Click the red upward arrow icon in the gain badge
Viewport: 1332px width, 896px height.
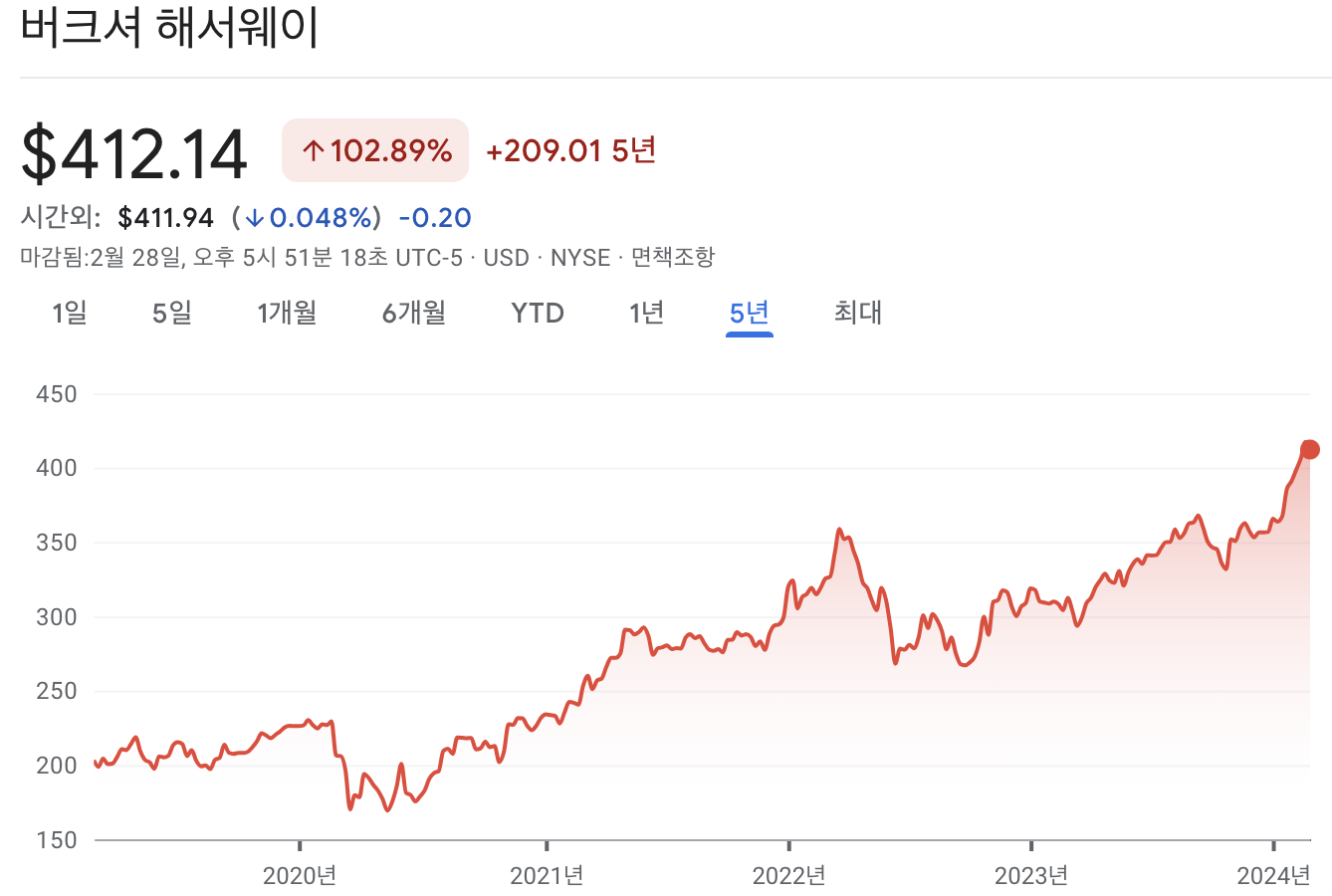coord(312,147)
